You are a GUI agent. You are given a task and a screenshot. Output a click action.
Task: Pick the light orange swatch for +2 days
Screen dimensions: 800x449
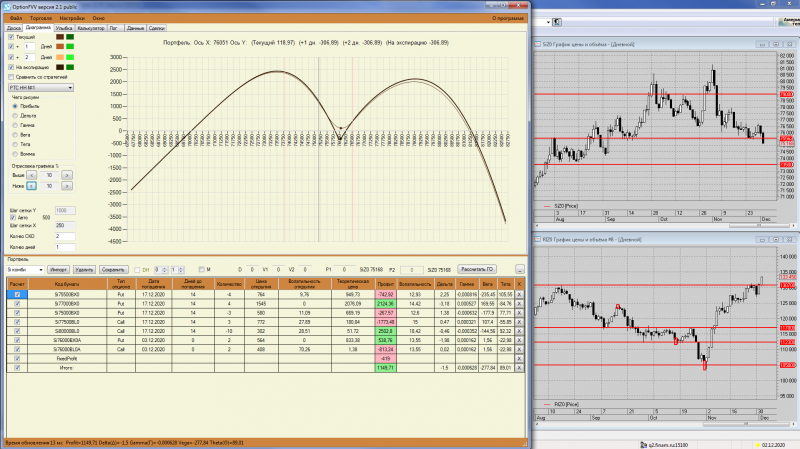[60, 57]
